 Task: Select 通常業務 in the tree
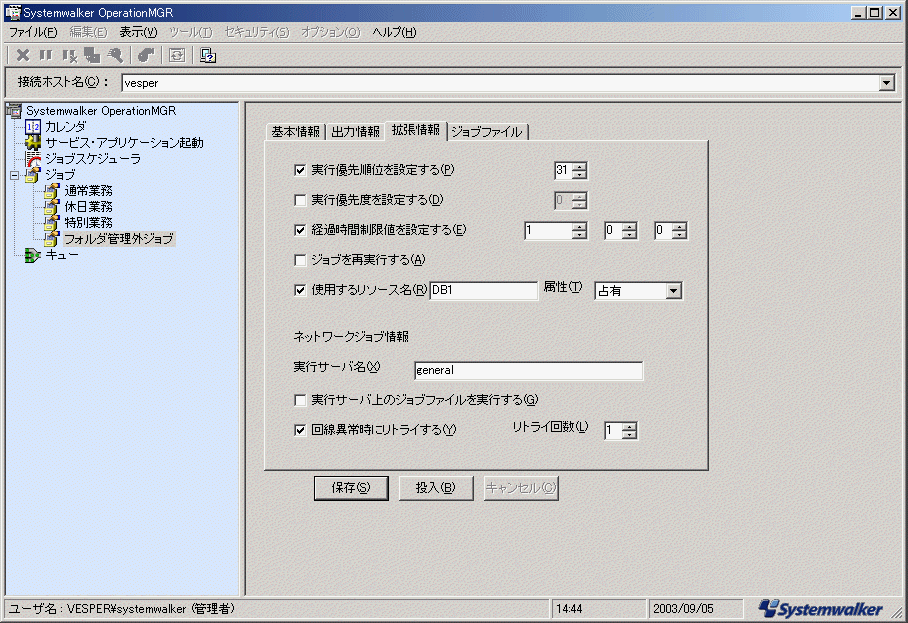pos(88,190)
